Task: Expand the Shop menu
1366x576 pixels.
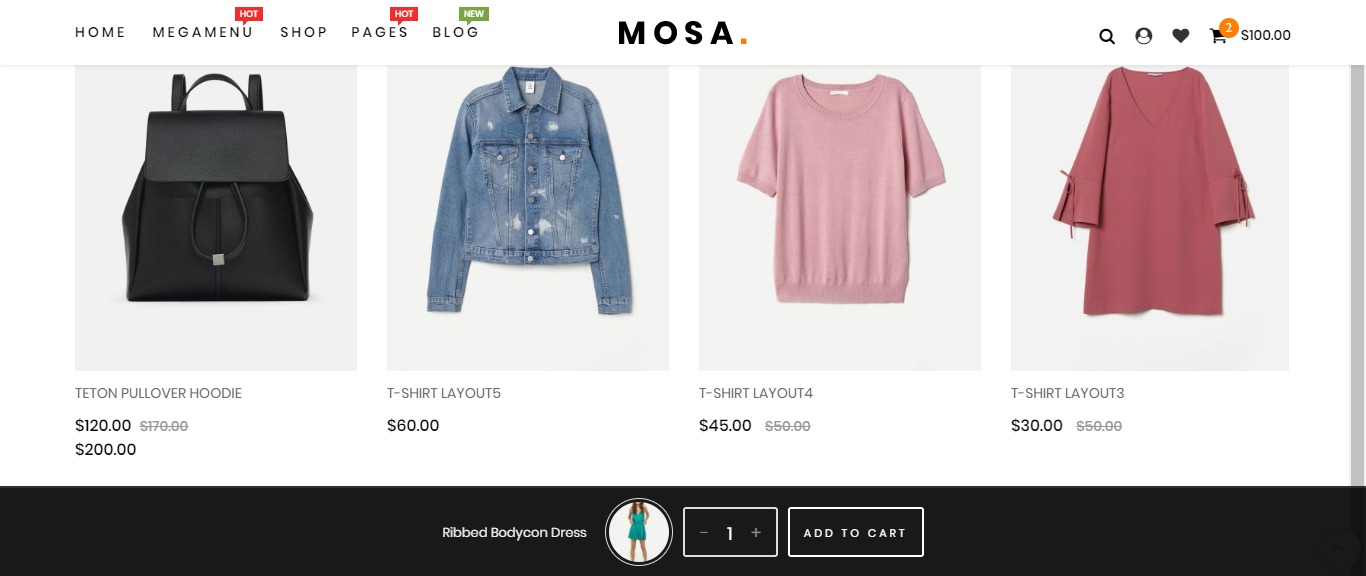Action: (x=304, y=32)
